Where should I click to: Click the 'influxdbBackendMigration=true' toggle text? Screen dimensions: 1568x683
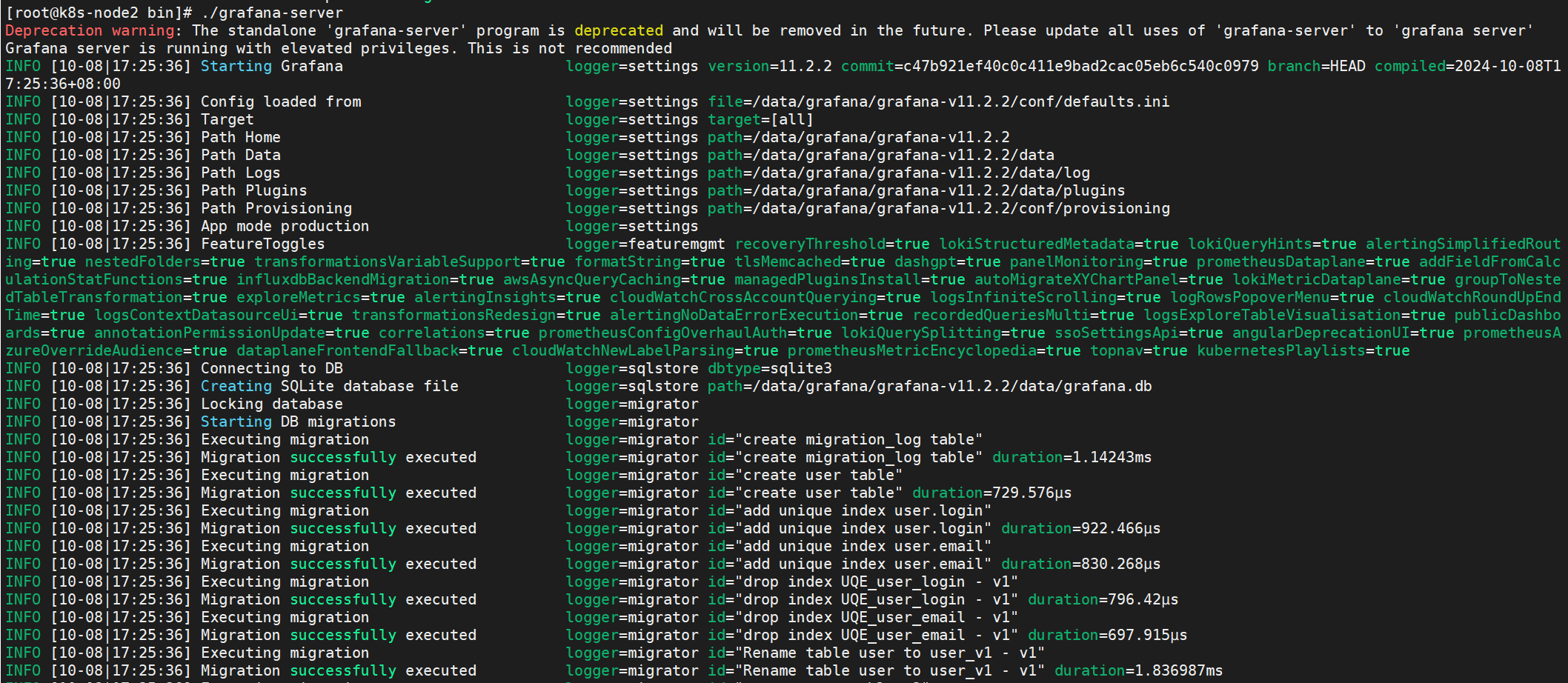coord(365,279)
